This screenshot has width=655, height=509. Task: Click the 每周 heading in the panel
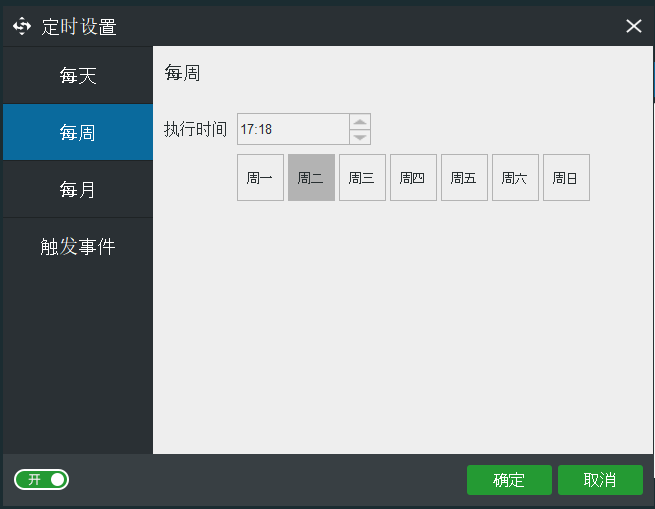coord(182,73)
